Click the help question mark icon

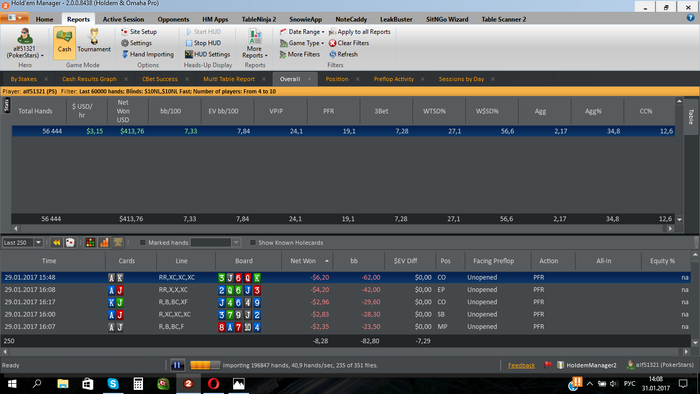pyautogui.click(x=690, y=18)
